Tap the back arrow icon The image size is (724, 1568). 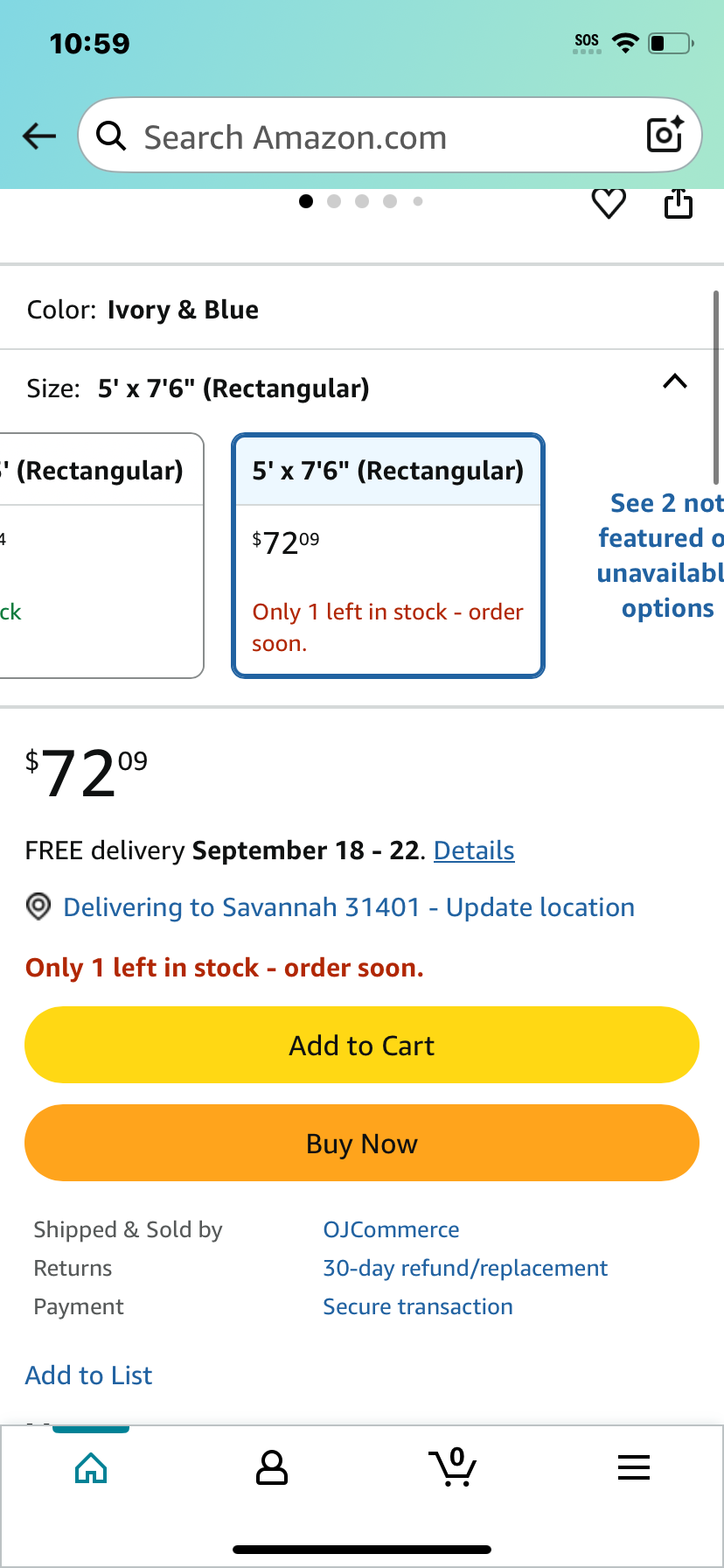pyautogui.click(x=38, y=136)
